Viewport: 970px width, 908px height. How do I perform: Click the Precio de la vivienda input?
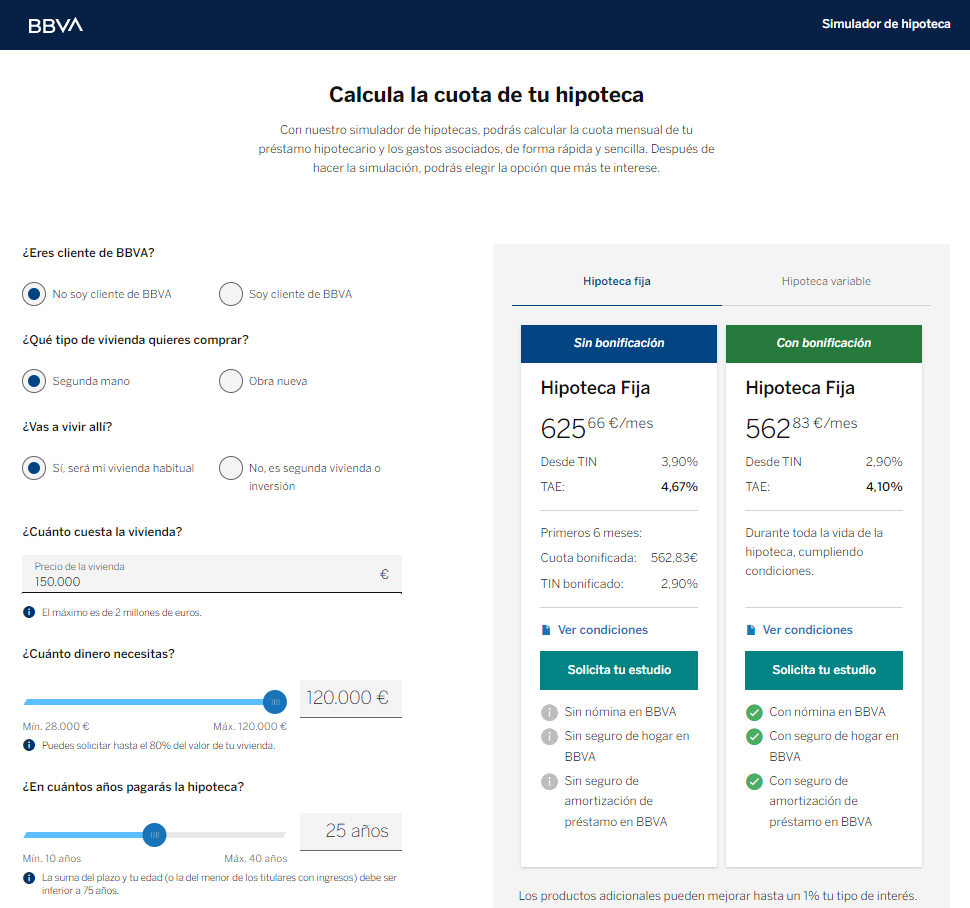point(212,574)
